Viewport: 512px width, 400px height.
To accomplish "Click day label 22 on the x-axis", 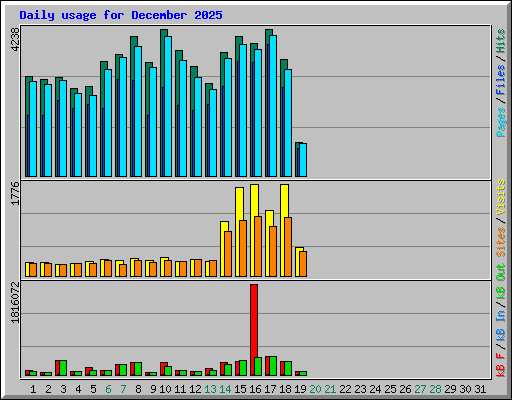I will (x=345, y=389).
